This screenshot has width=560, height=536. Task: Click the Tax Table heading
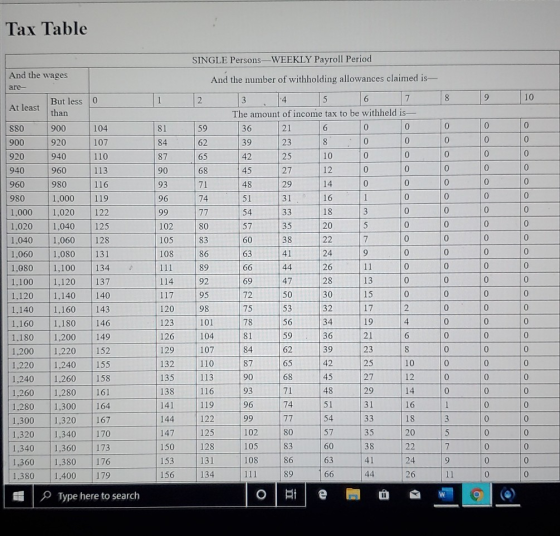click(x=46, y=29)
